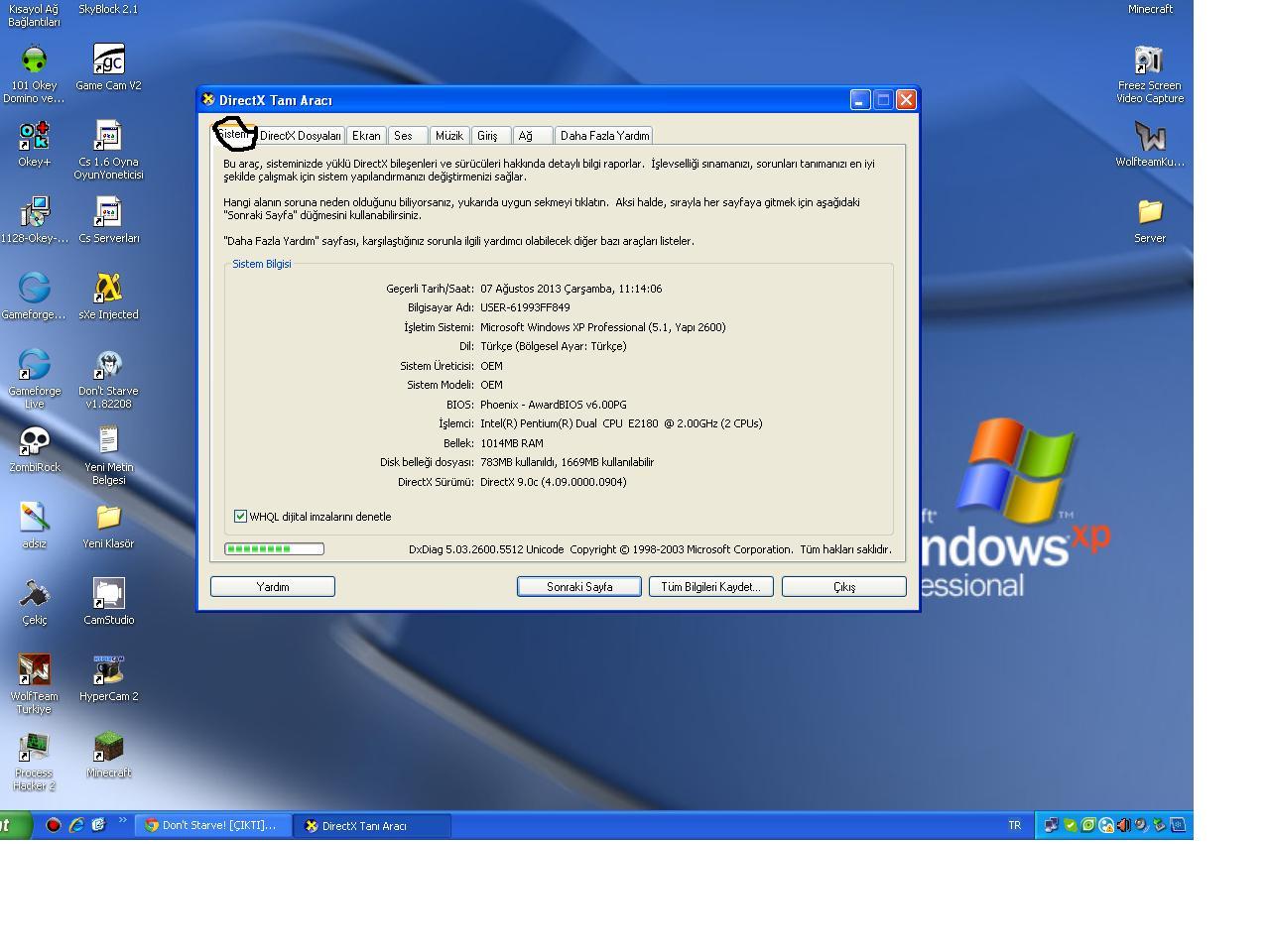Click the Çıkış button

(844, 587)
